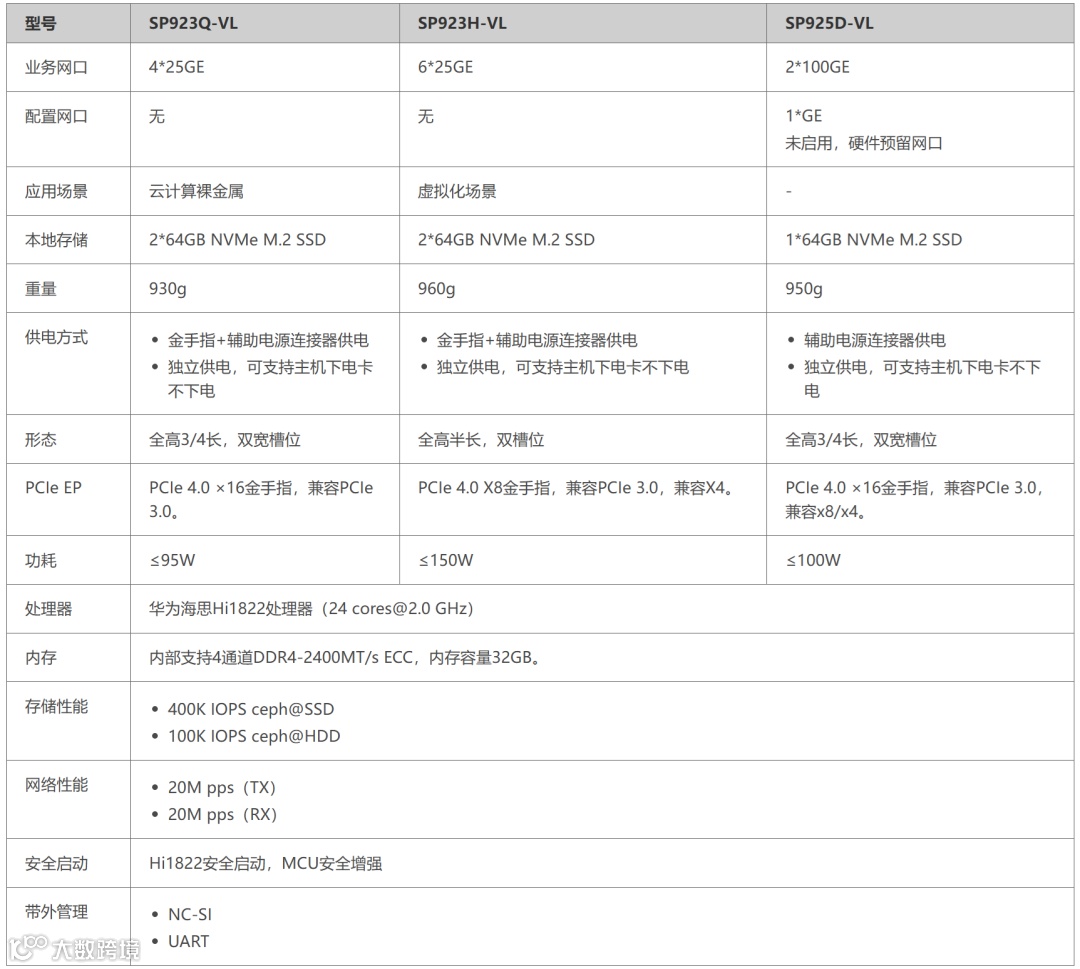Select the 配置网口 row label
The height and width of the screenshot is (969, 1080).
(x=56, y=116)
